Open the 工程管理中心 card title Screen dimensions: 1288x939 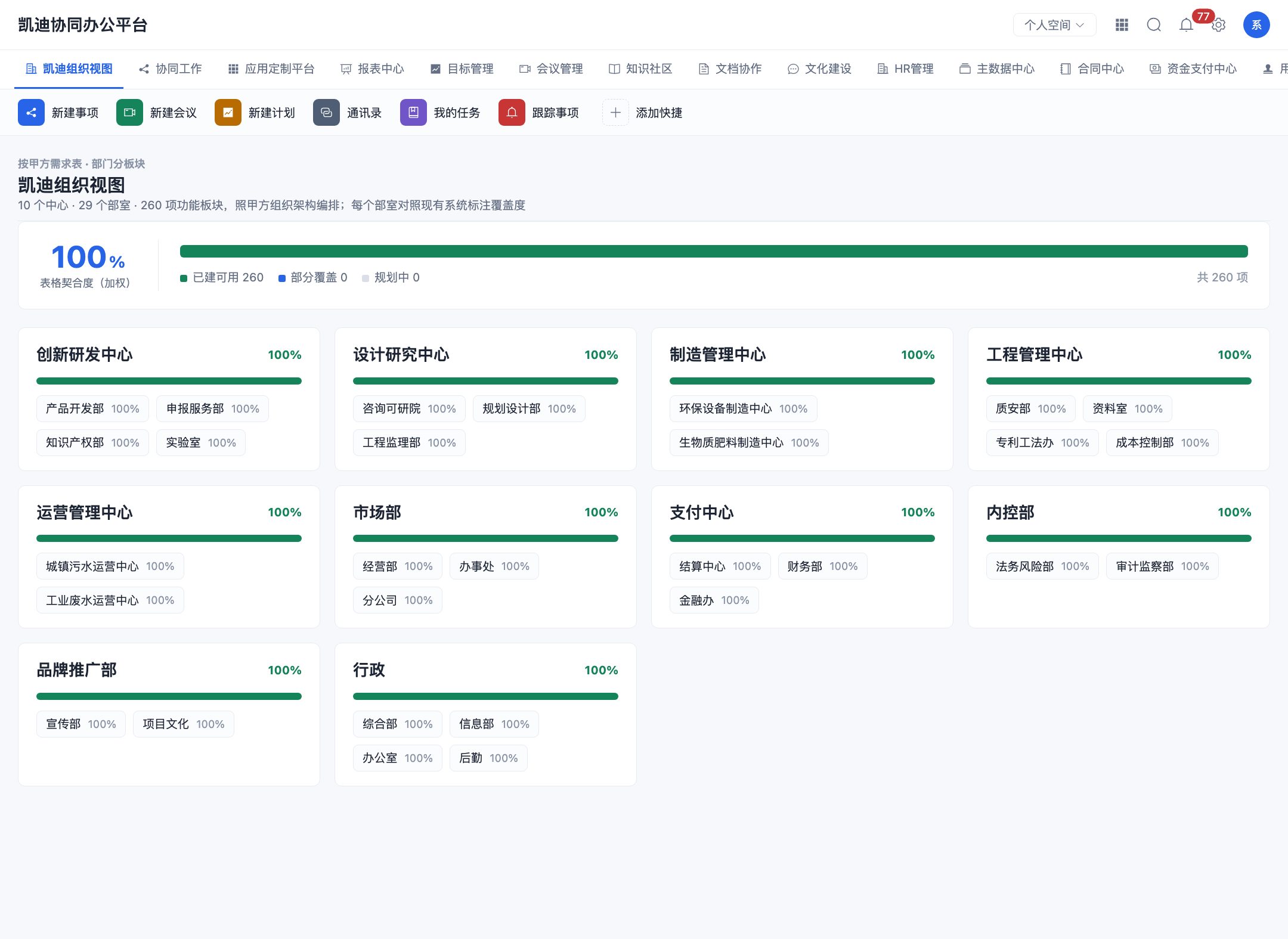click(1035, 355)
